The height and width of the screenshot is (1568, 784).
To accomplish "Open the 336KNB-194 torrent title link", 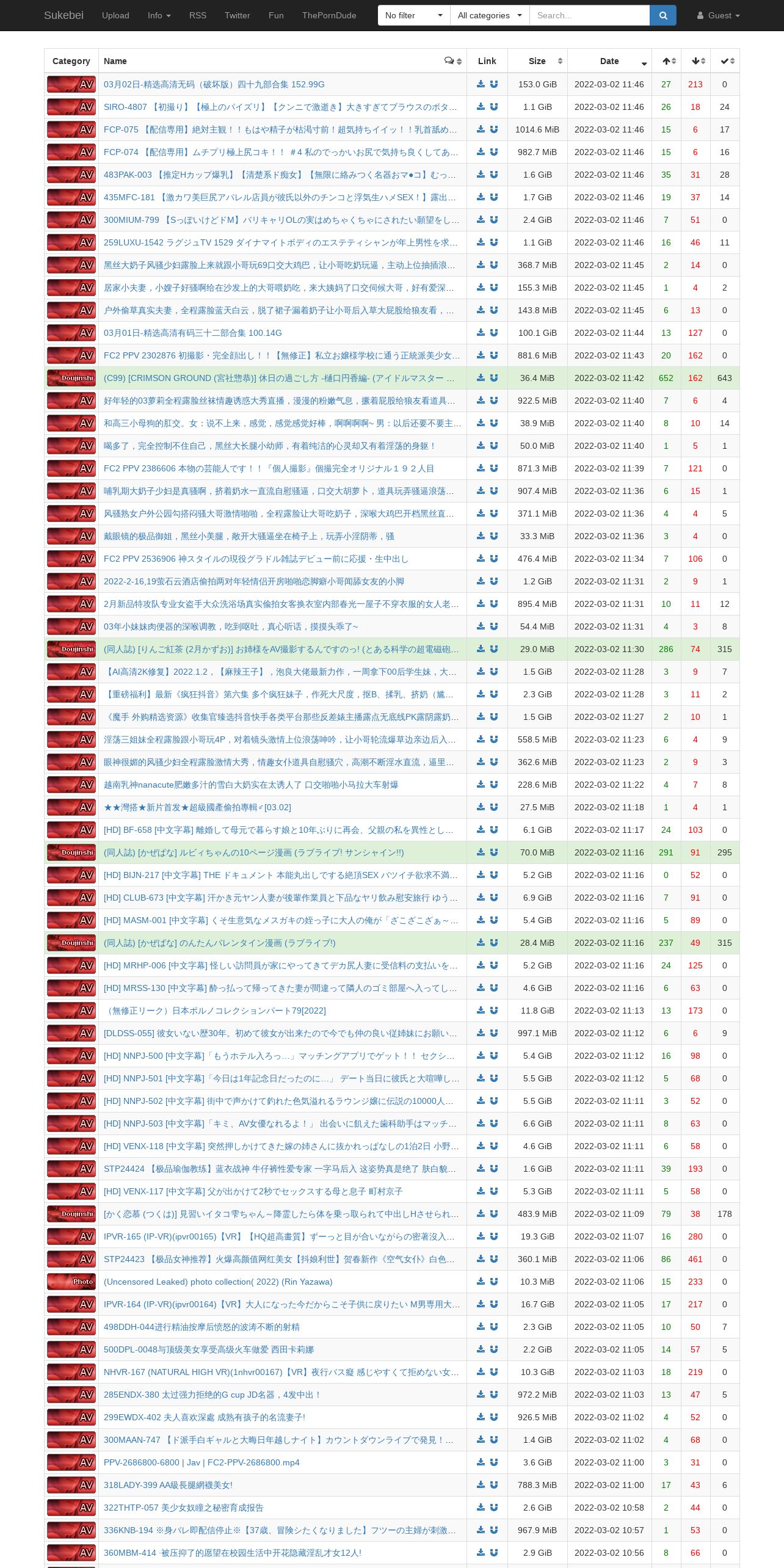I will coord(280,1530).
